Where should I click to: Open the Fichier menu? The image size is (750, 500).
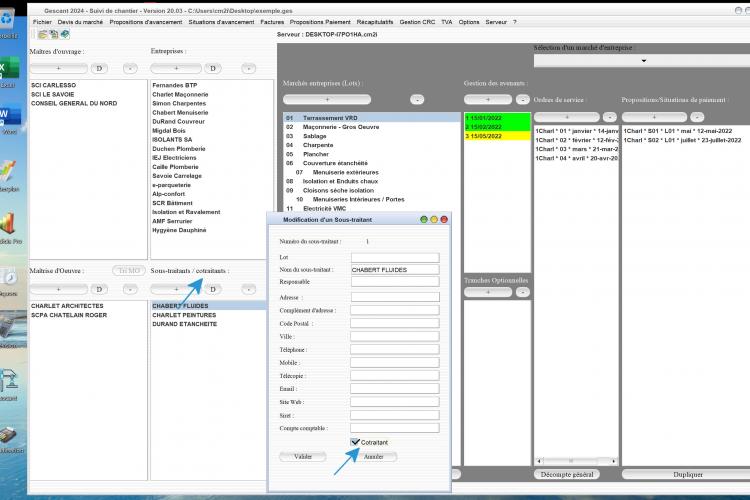point(42,22)
